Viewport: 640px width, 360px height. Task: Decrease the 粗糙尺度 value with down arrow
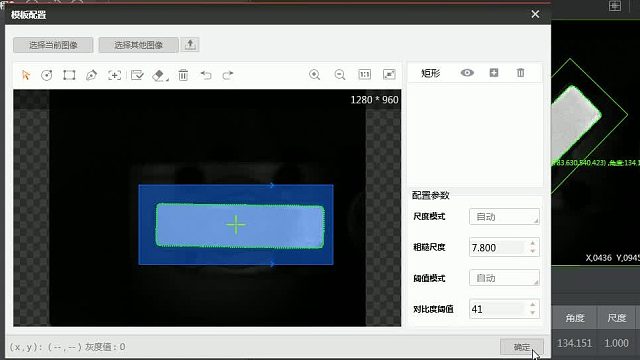533,251
